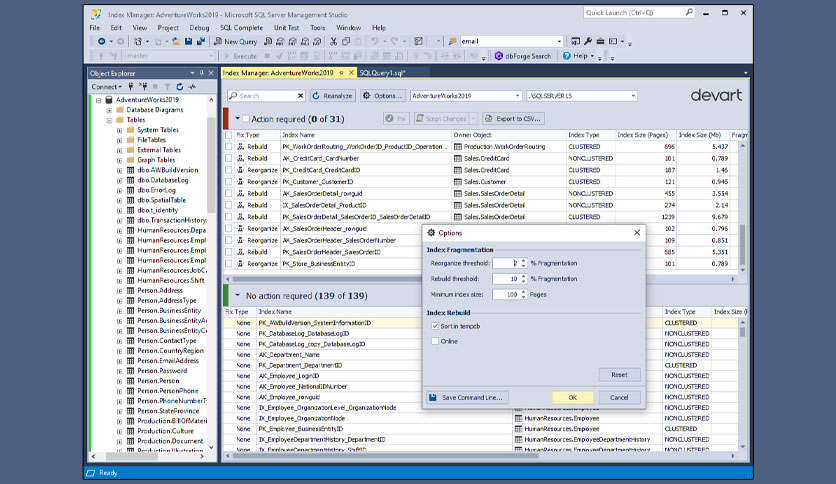
Task: Click the Refresh icon in Object Explorer
Action: point(180,86)
